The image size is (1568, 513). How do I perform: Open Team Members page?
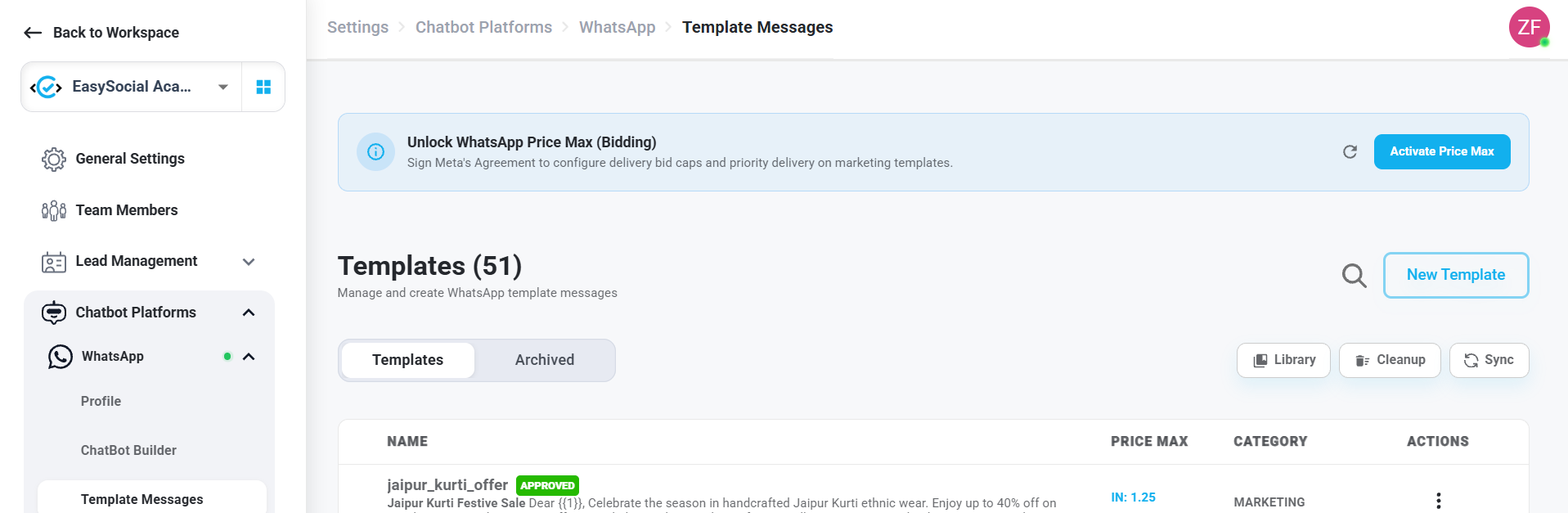coord(127,210)
